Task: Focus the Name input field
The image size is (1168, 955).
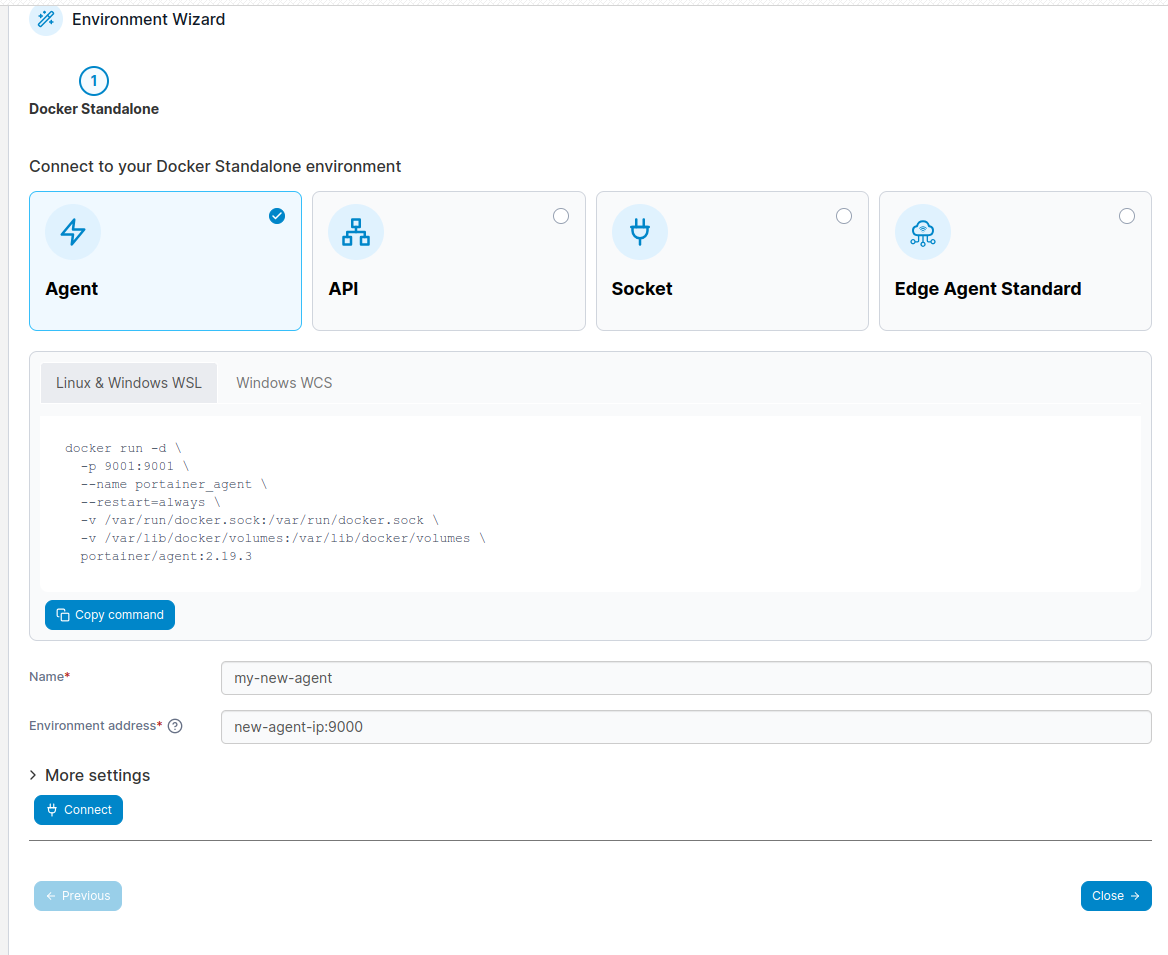Action: point(685,678)
